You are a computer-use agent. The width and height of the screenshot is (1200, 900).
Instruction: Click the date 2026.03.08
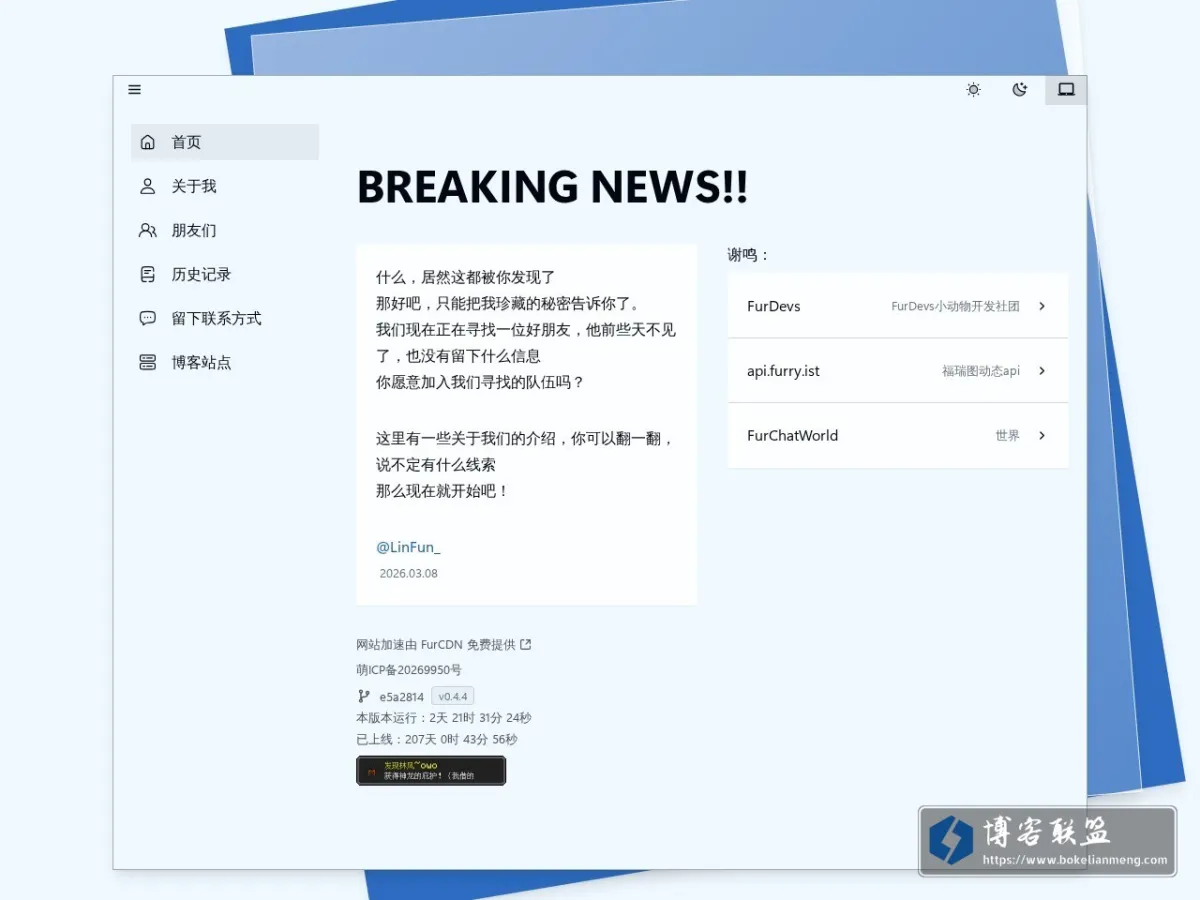point(408,574)
